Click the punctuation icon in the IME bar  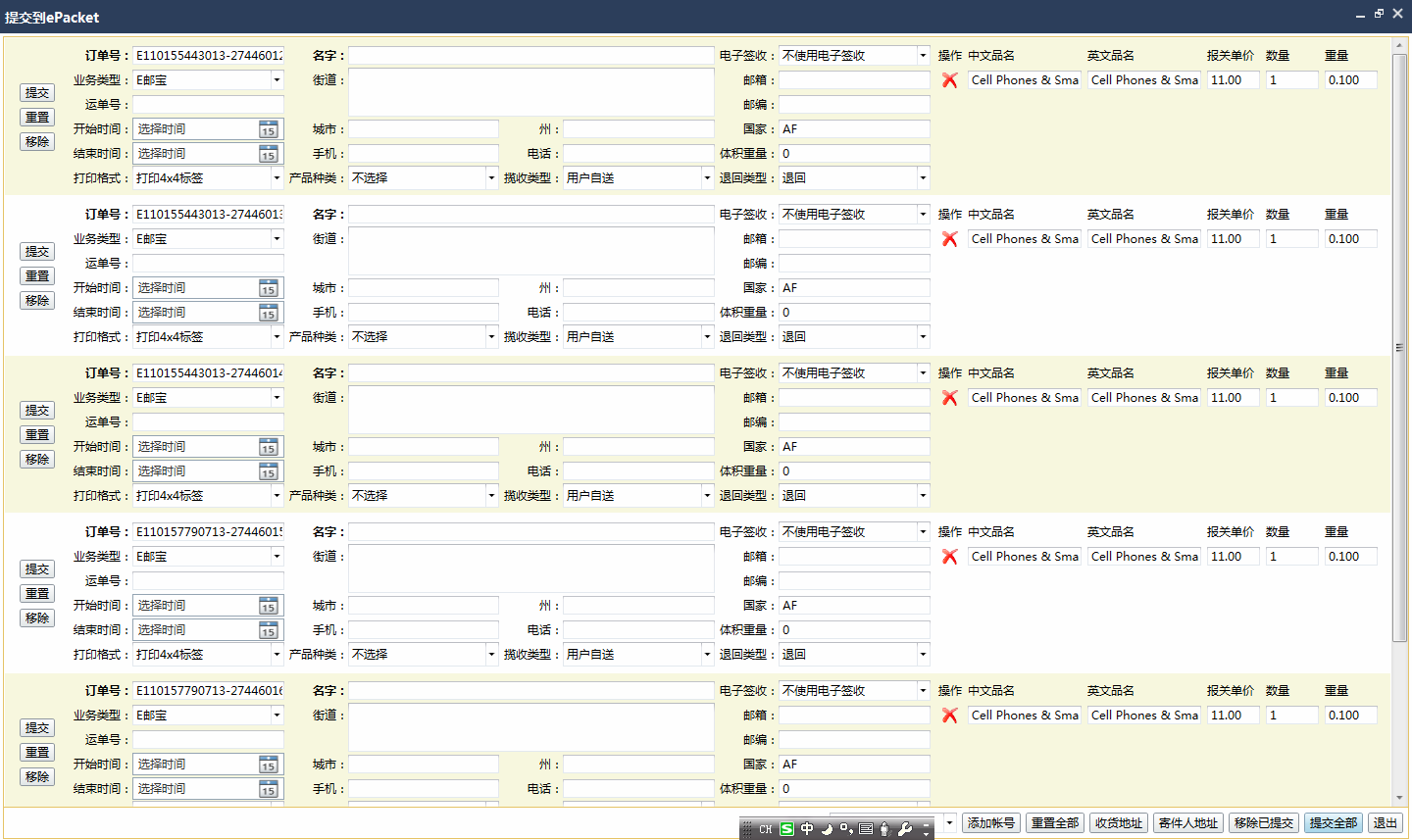(846, 829)
